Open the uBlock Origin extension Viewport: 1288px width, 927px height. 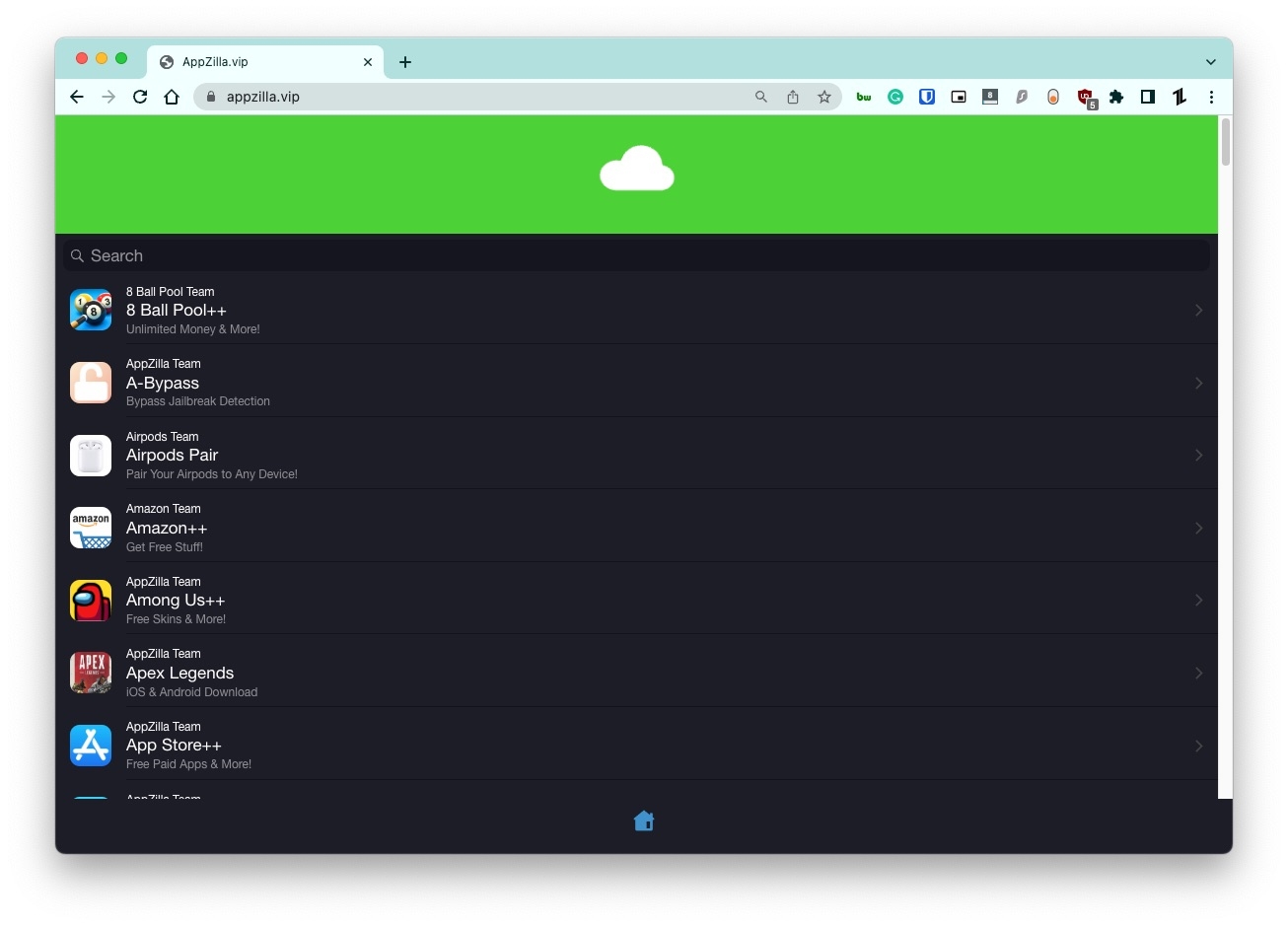point(1086,97)
